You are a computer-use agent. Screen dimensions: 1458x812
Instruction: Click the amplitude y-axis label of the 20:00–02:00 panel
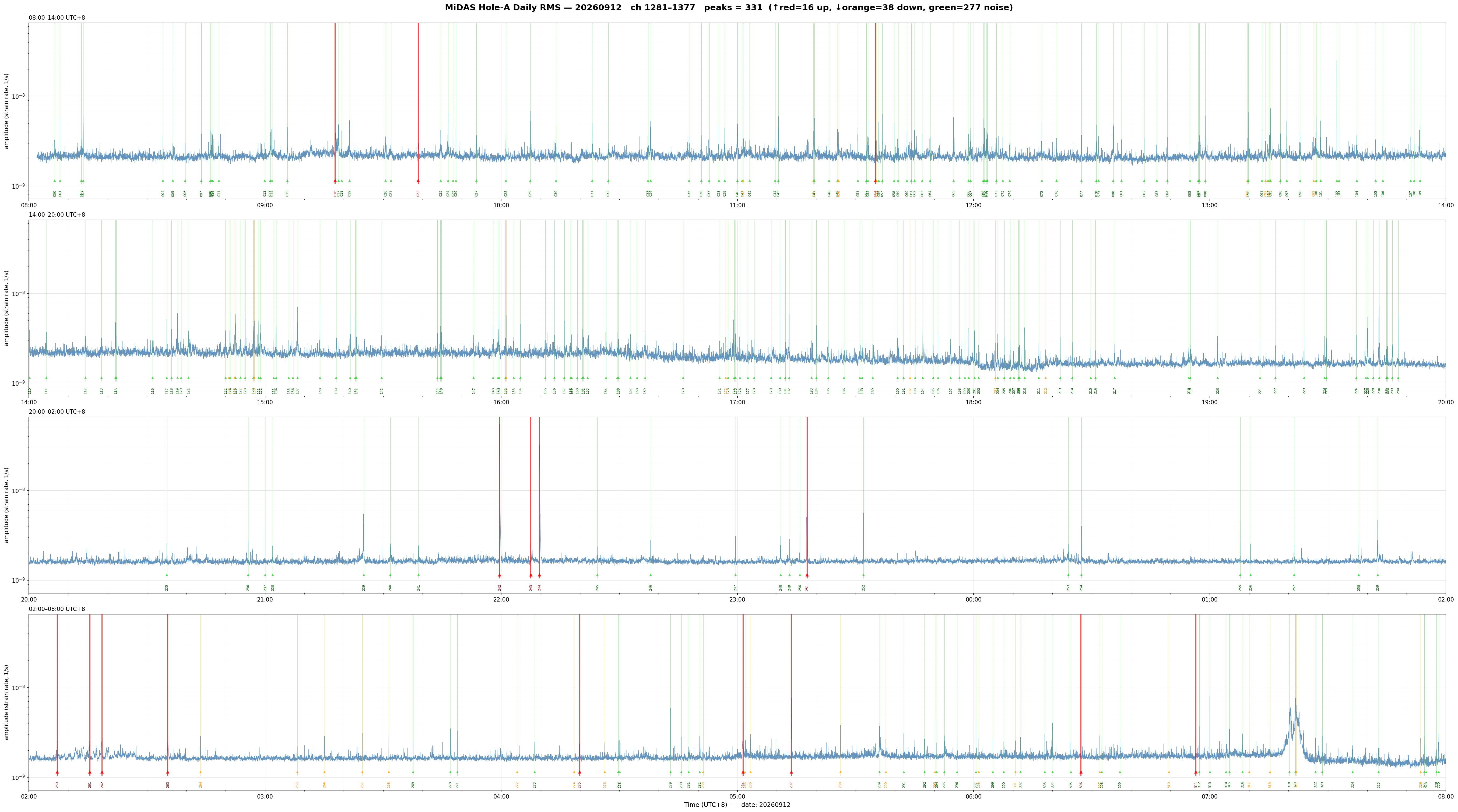click(7, 505)
